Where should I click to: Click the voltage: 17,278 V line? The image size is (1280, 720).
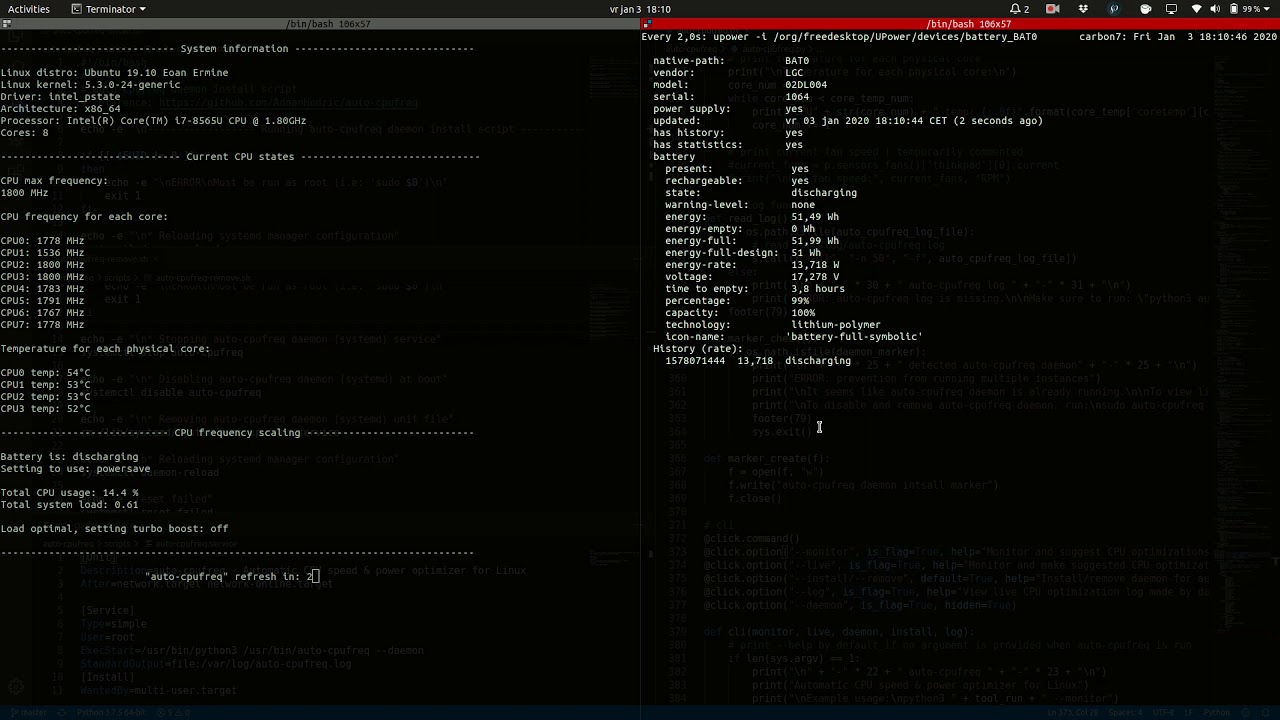pyautogui.click(x=752, y=276)
